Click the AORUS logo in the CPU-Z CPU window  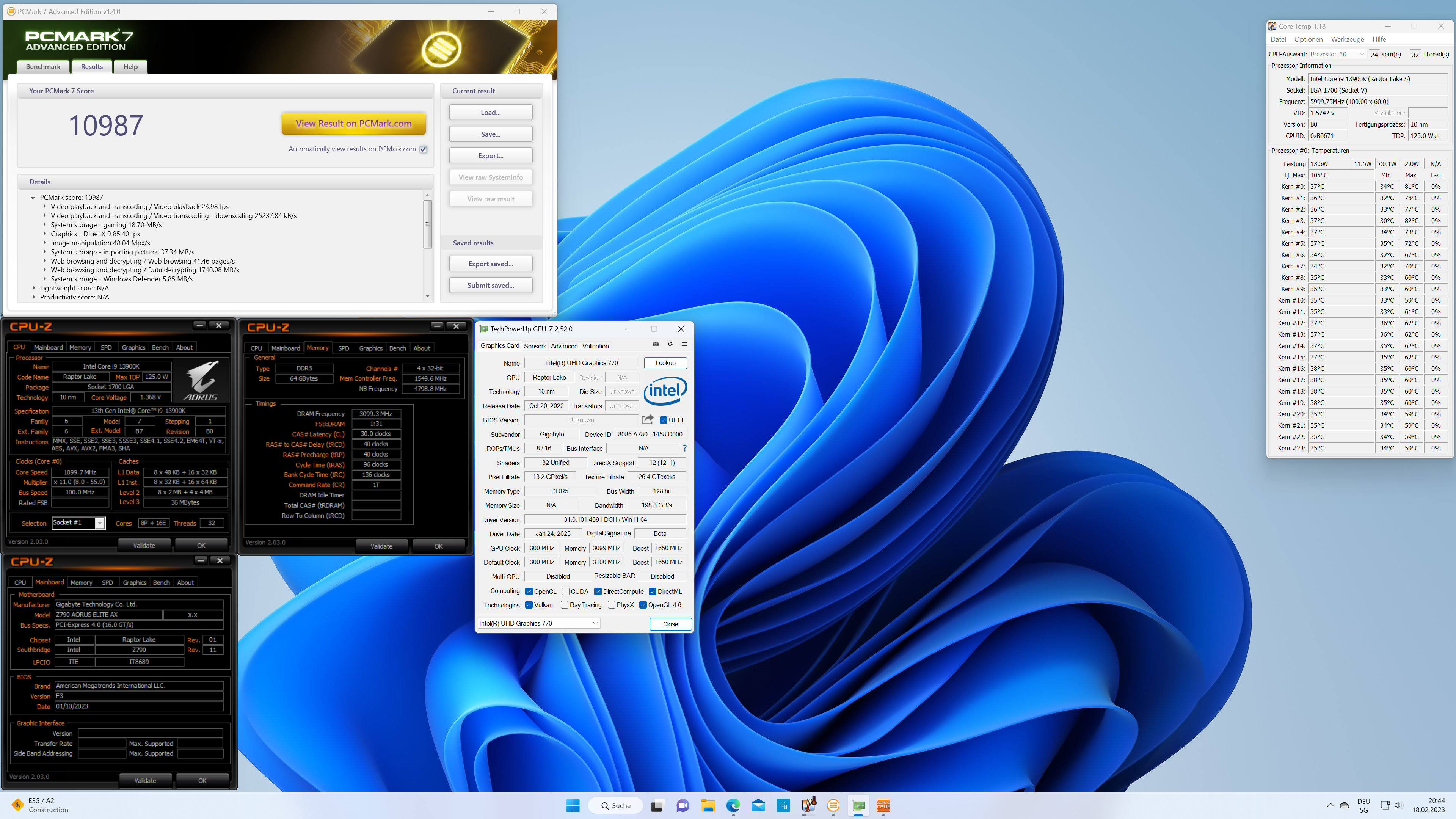201,380
